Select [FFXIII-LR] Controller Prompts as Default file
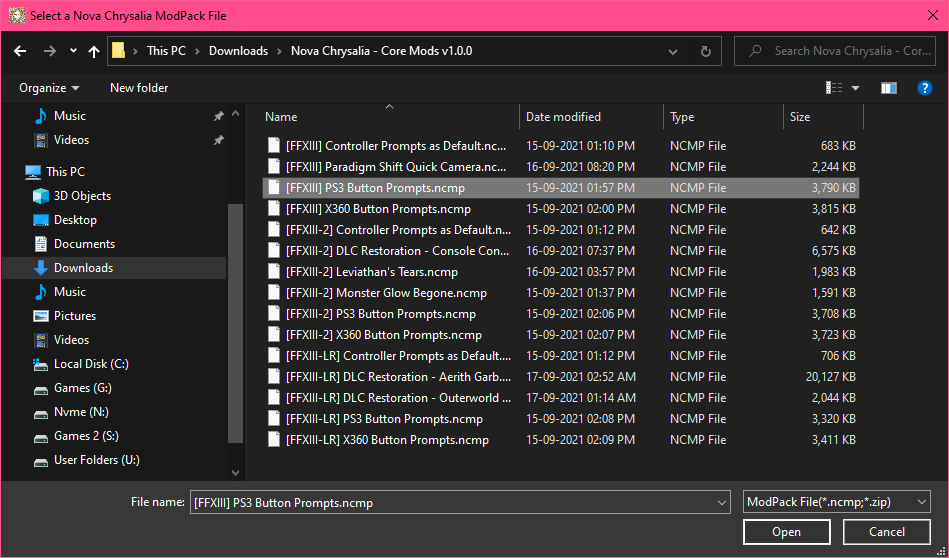 (x=561, y=356)
